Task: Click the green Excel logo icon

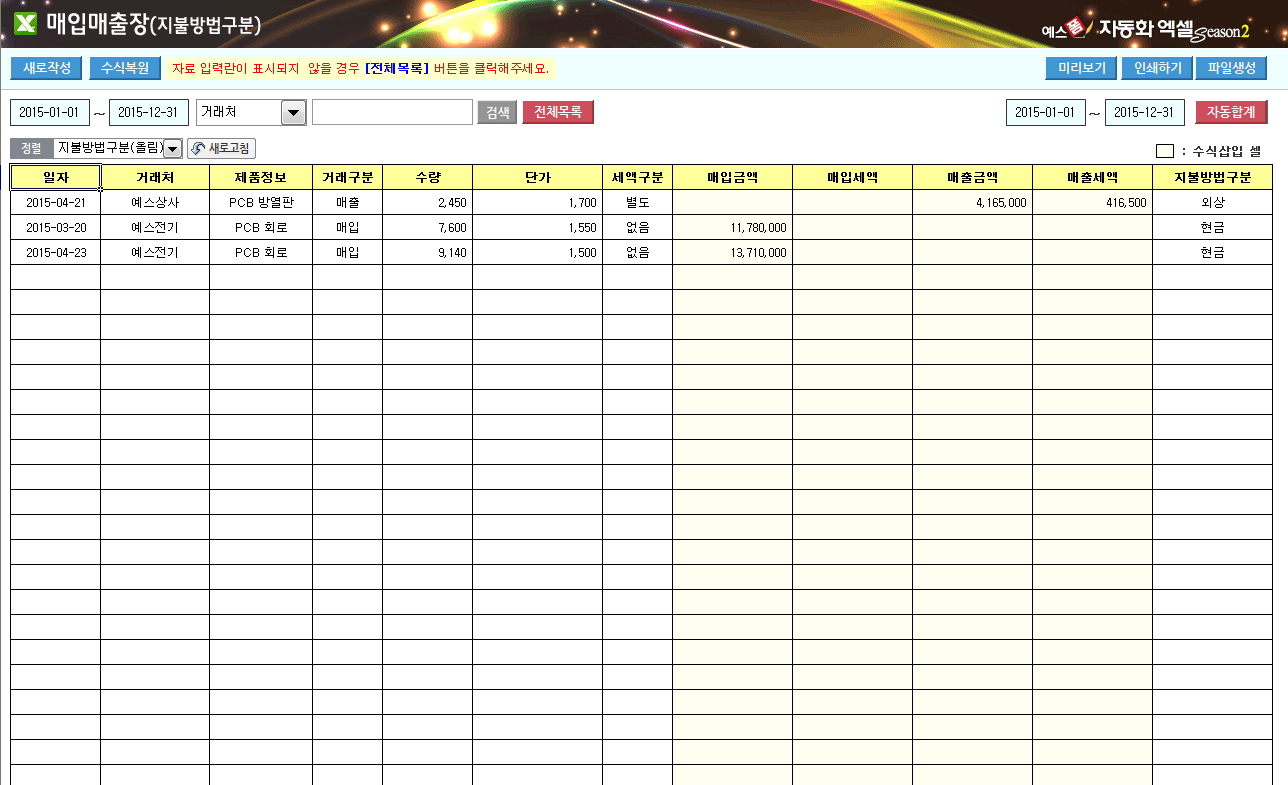Action: click(x=25, y=24)
